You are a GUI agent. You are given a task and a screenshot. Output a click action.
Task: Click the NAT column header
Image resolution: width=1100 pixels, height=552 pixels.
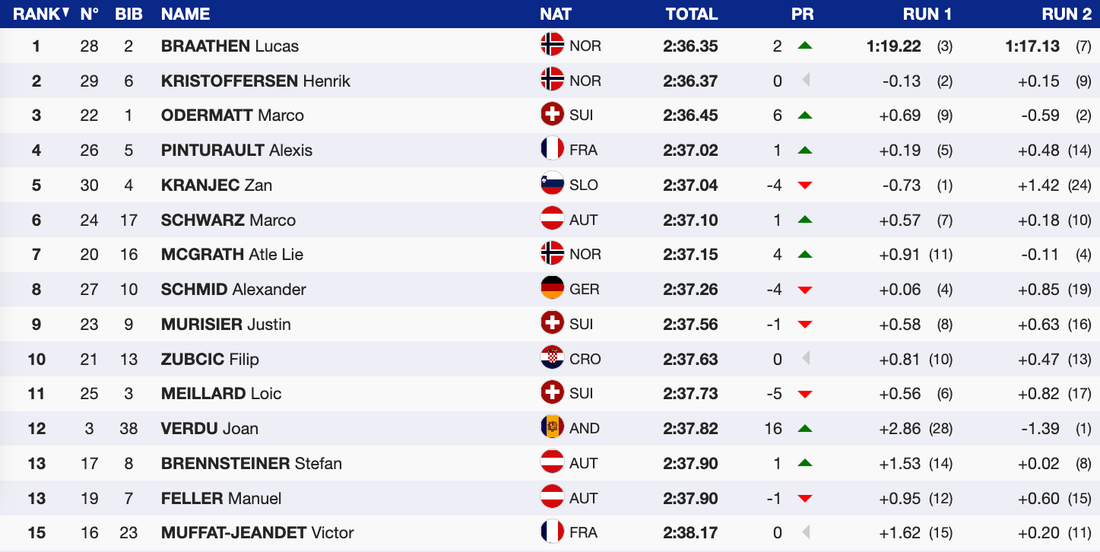[x=556, y=14]
